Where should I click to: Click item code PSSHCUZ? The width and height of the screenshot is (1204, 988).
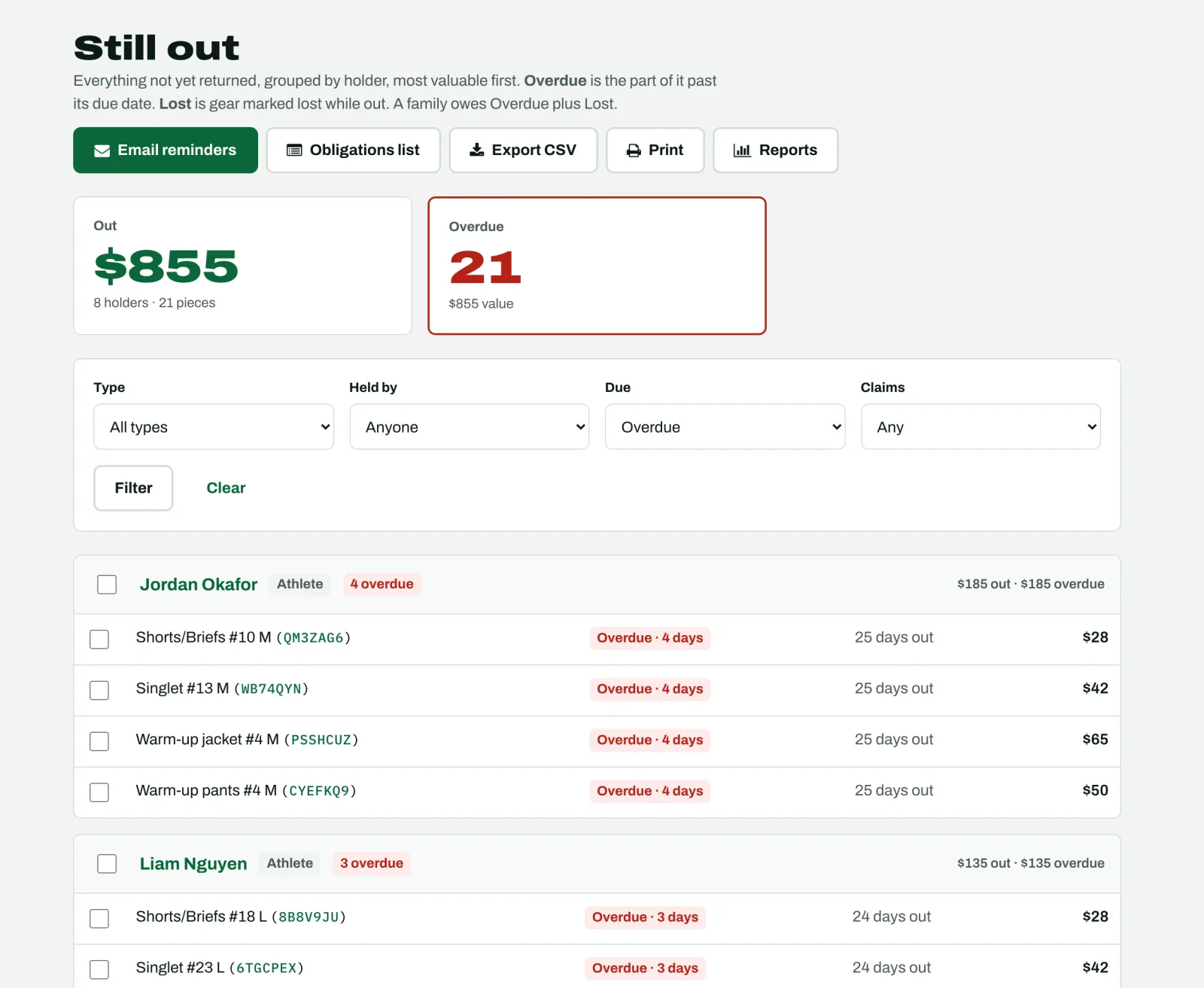click(321, 740)
